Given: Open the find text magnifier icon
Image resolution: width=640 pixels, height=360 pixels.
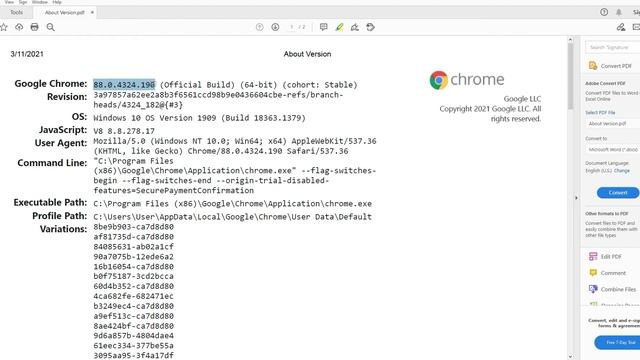Looking at the screenshot, I should pyautogui.click(x=51, y=27).
